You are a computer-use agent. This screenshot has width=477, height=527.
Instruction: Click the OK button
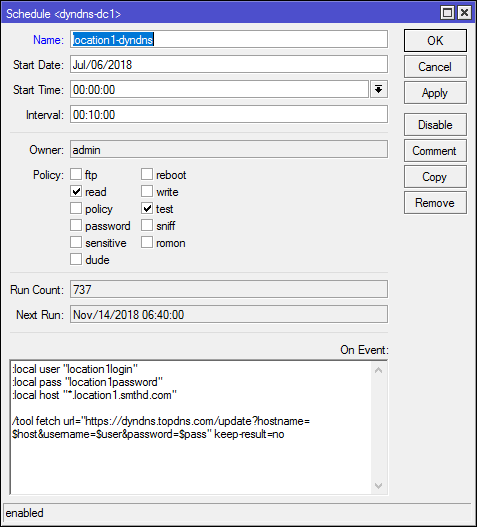click(x=435, y=40)
